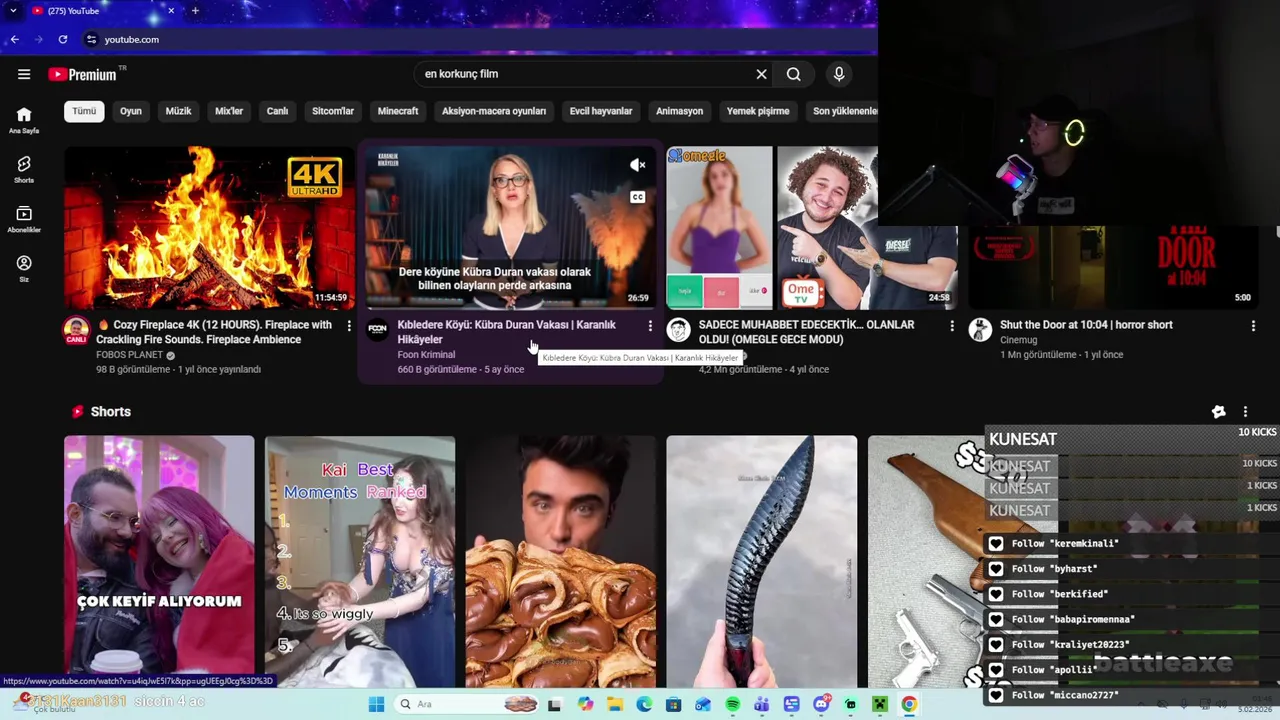The image size is (1280, 720).
Task: Open Cozy Fireplace 4K video title
Action: pos(214,332)
